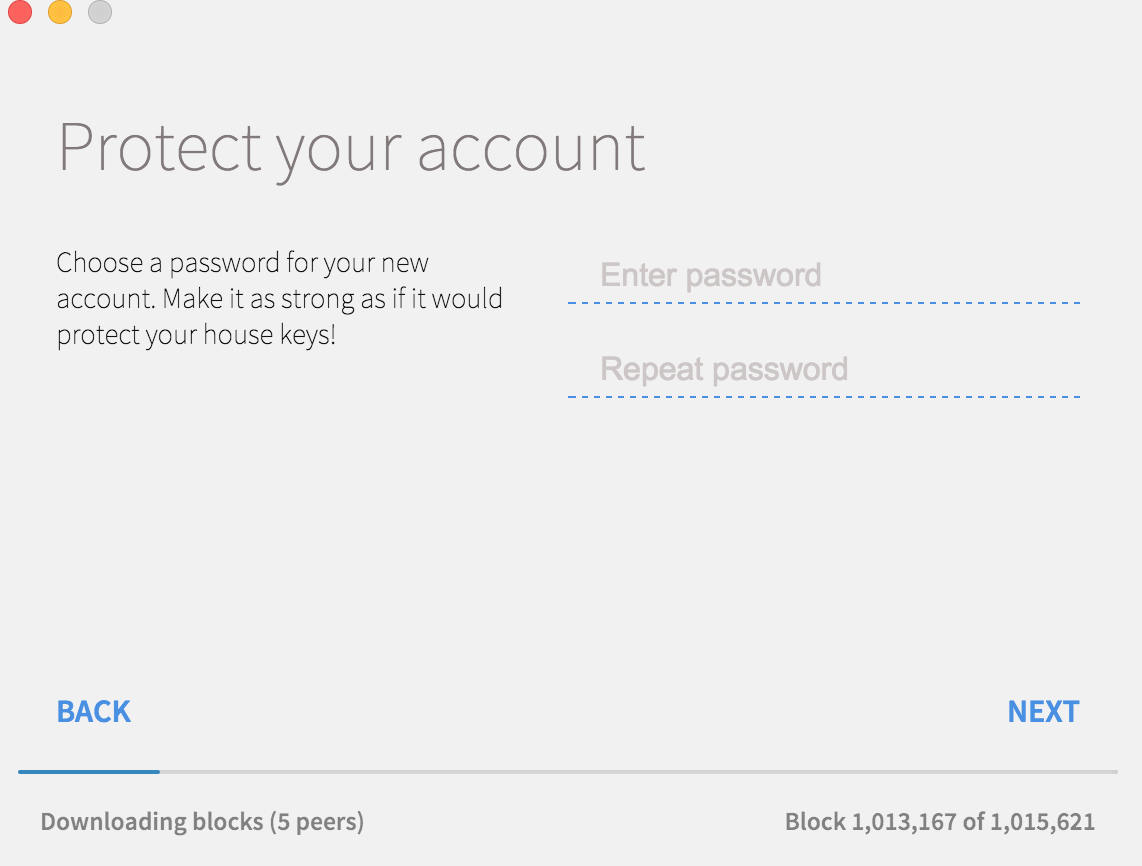Click the red close window button
Screen dimensions: 1142x866
pyautogui.click(x=20, y=12)
